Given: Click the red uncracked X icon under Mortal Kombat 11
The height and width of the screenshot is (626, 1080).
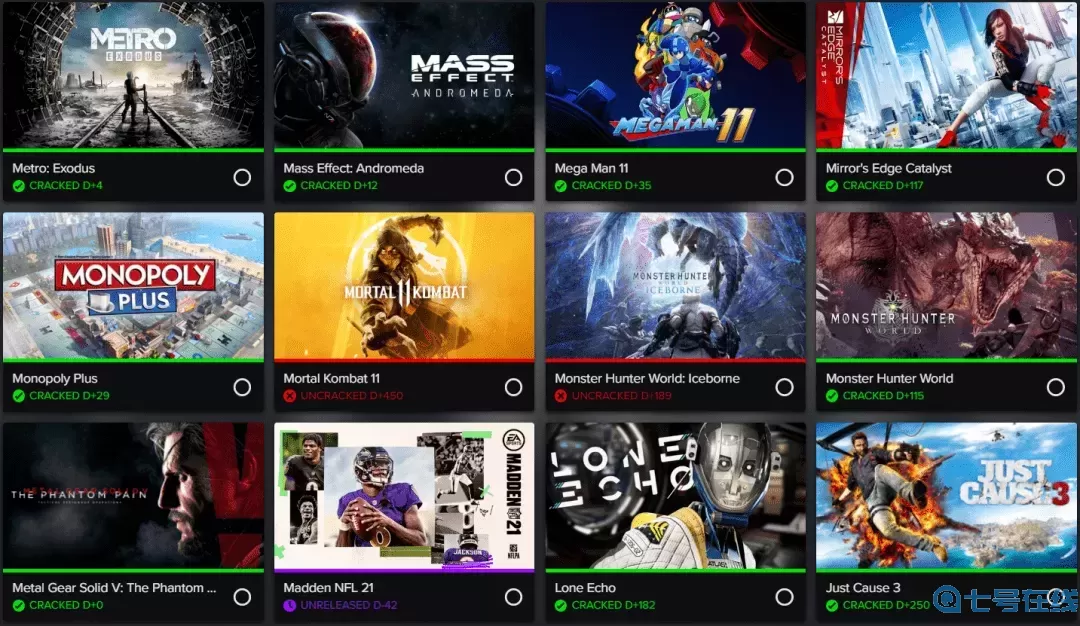Looking at the screenshot, I should tap(290, 396).
